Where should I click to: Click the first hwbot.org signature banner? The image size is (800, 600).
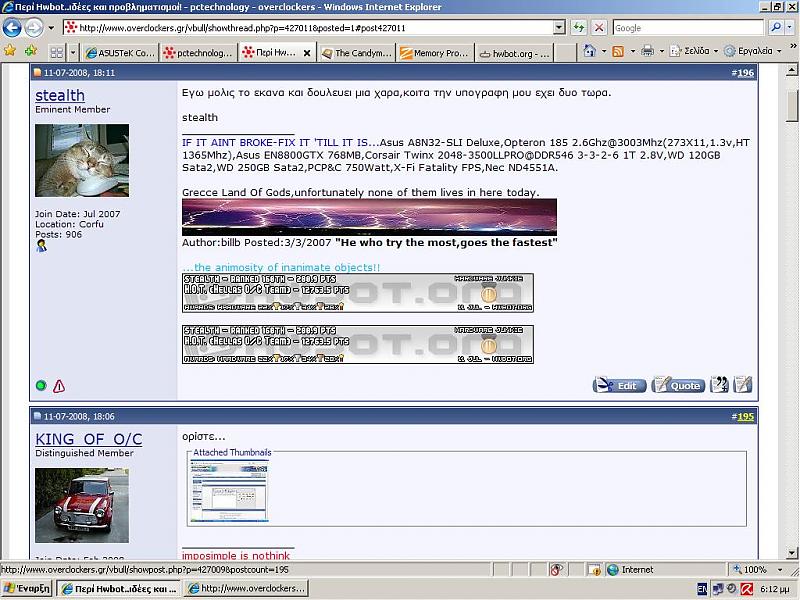tap(358, 293)
